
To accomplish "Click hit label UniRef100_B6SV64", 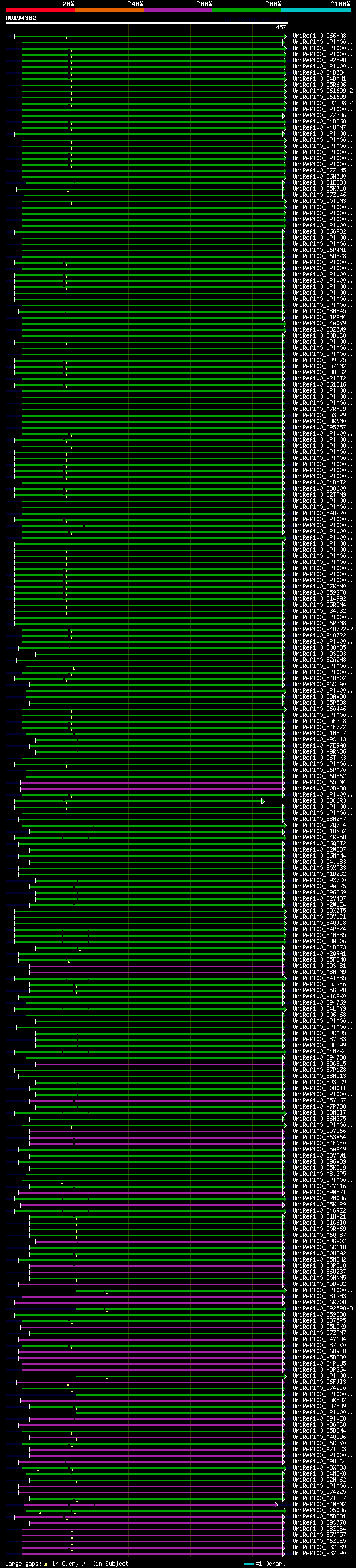I will [x=319, y=1137].
